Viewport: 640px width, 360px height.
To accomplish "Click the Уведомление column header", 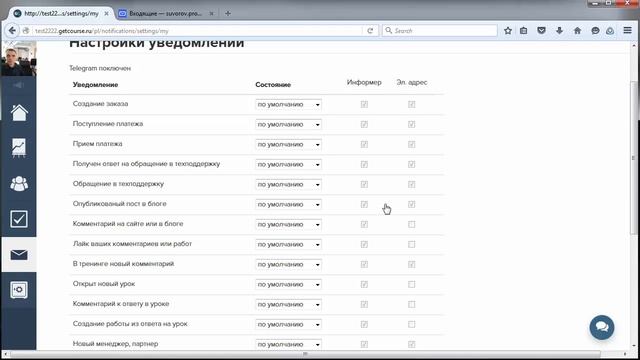I will [x=96, y=85].
